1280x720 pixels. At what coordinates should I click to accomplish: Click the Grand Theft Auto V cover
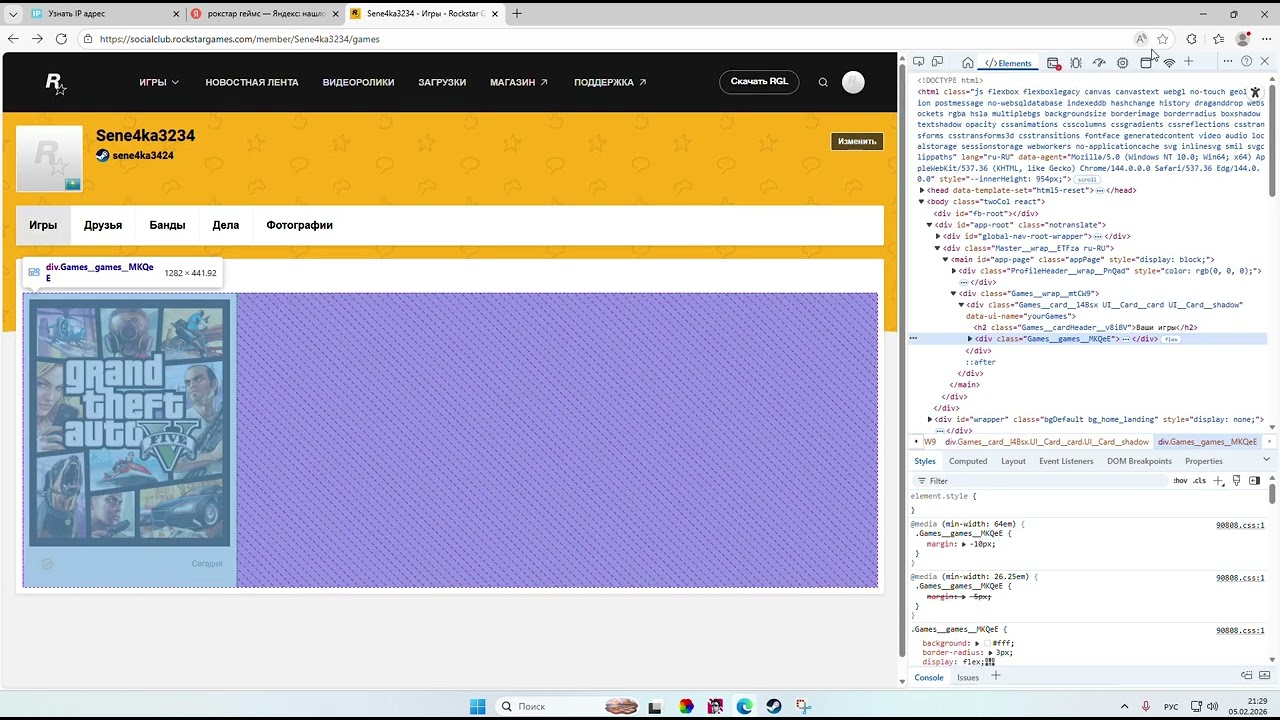coord(129,422)
